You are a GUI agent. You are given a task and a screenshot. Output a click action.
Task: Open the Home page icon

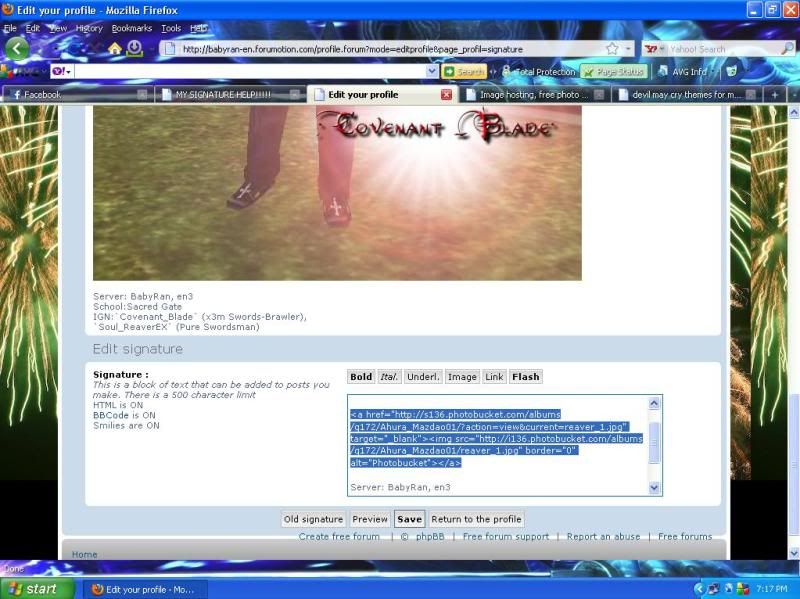[x=115, y=48]
